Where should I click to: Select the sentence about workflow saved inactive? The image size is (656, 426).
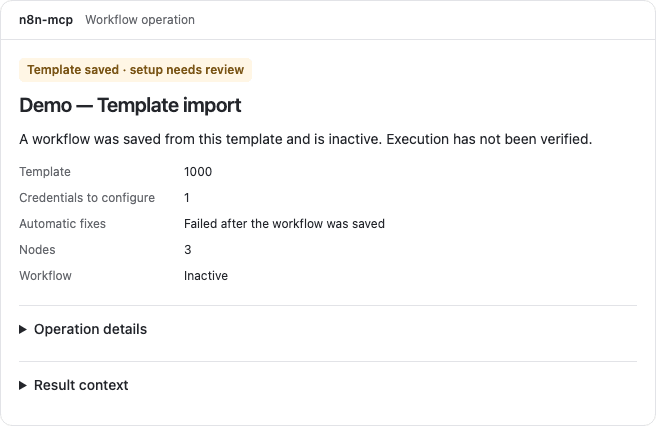coord(201,139)
